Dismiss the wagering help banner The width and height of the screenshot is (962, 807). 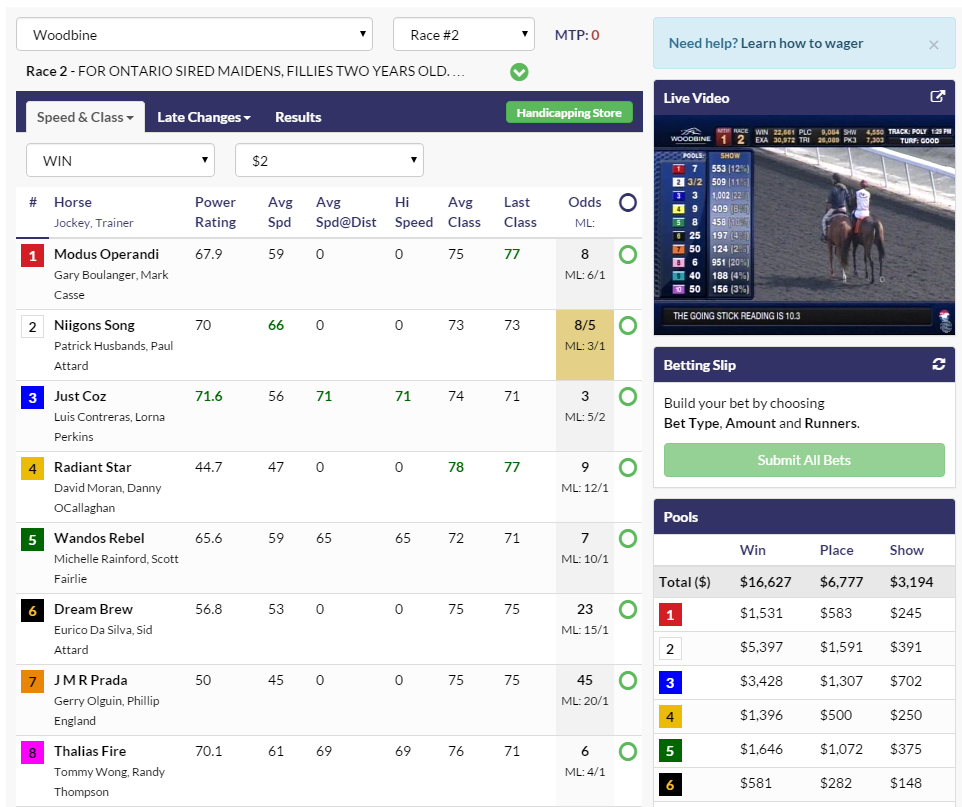[933, 44]
